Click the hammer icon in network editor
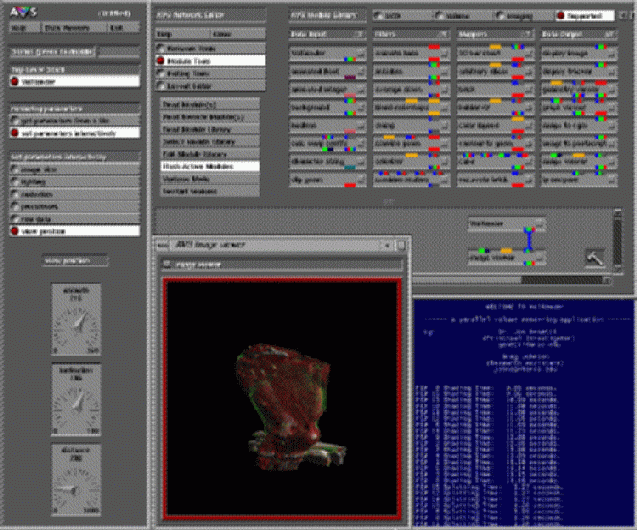 click(x=595, y=258)
